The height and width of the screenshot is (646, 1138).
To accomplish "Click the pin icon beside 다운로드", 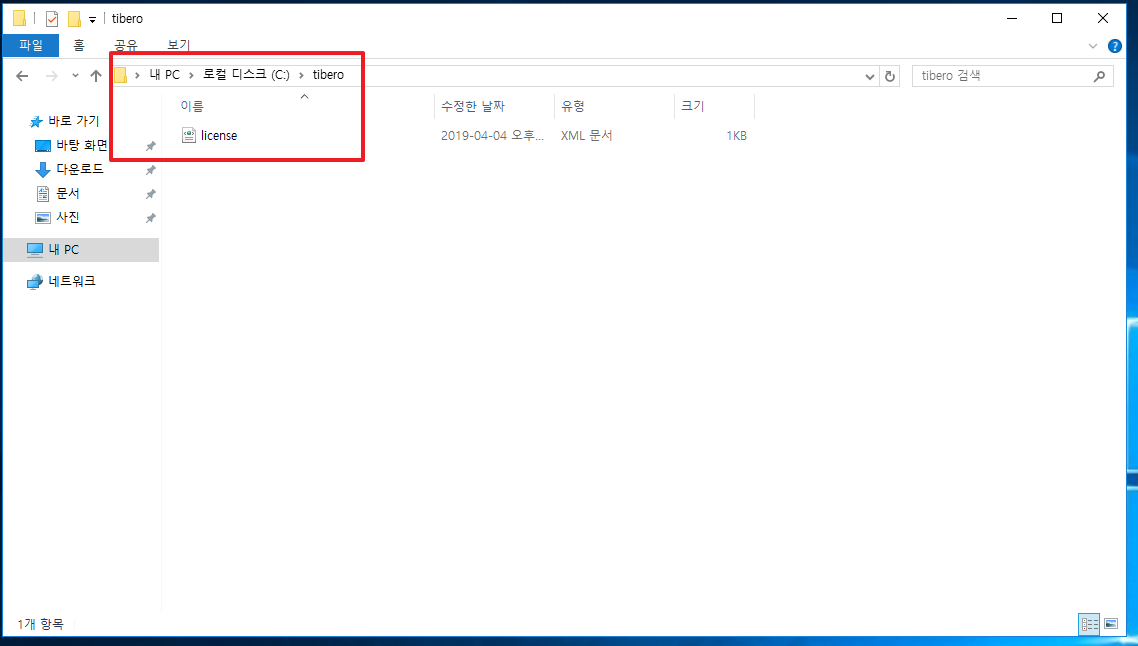I will 150,170.
